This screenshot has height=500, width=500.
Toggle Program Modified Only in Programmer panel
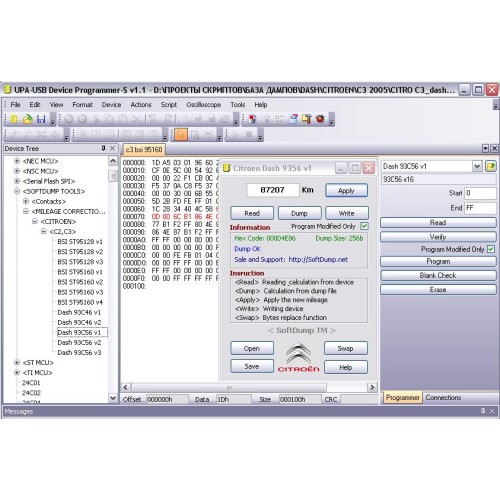pos(491,249)
